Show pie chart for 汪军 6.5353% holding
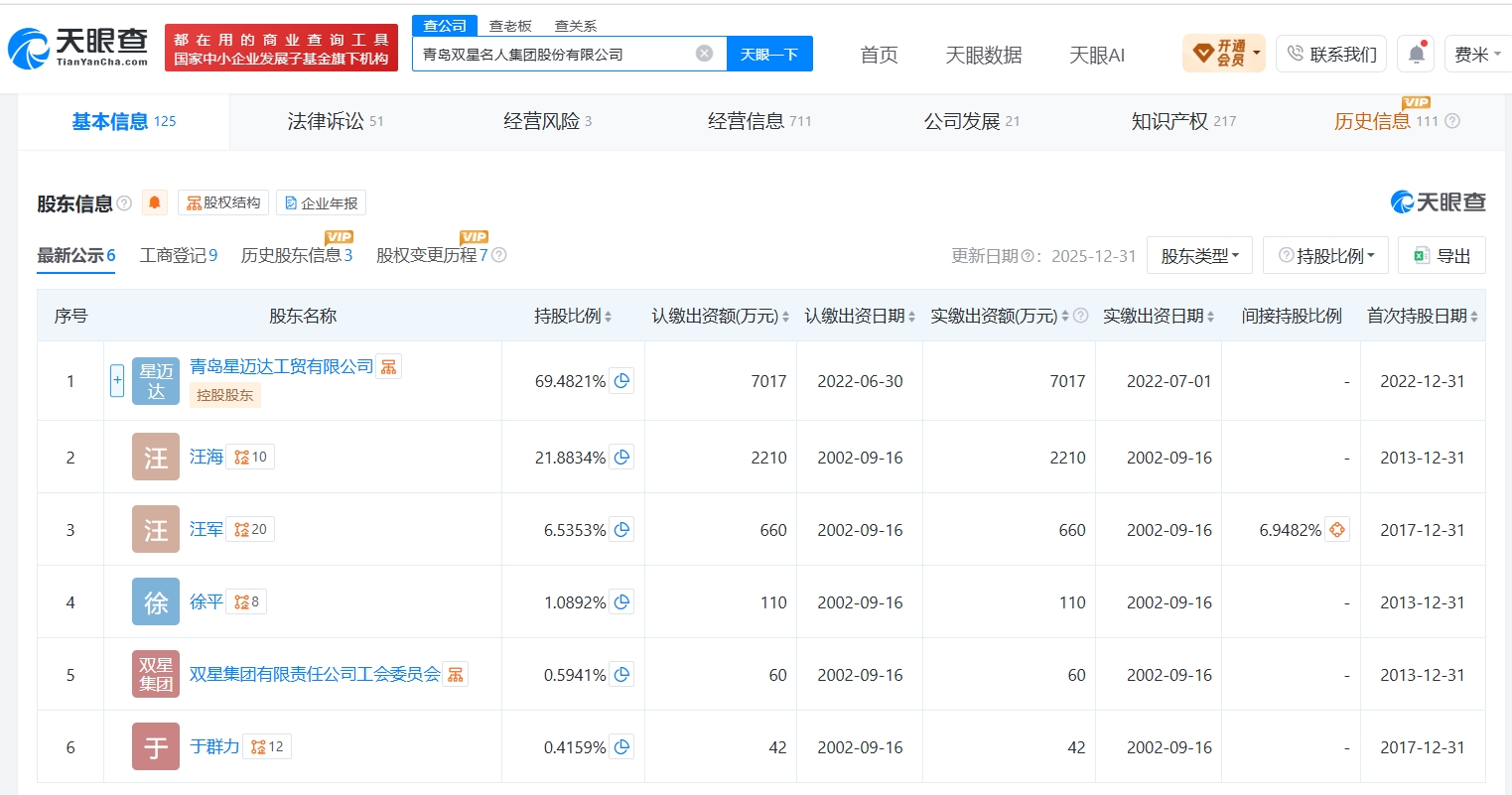The height and width of the screenshot is (795, 1512). click(x=621, y=530)
